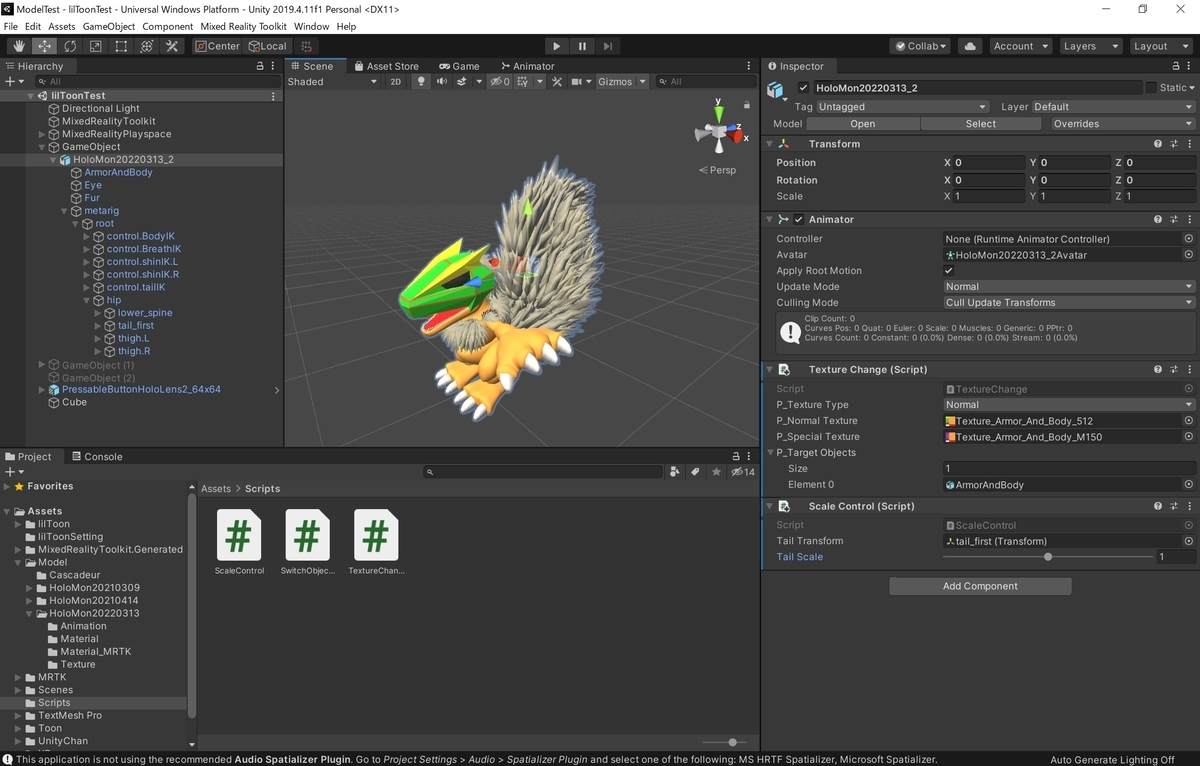Screen dimensions: 1200x766
Task: Lock the Inspector panel
Action: (x=1175, y=66)
